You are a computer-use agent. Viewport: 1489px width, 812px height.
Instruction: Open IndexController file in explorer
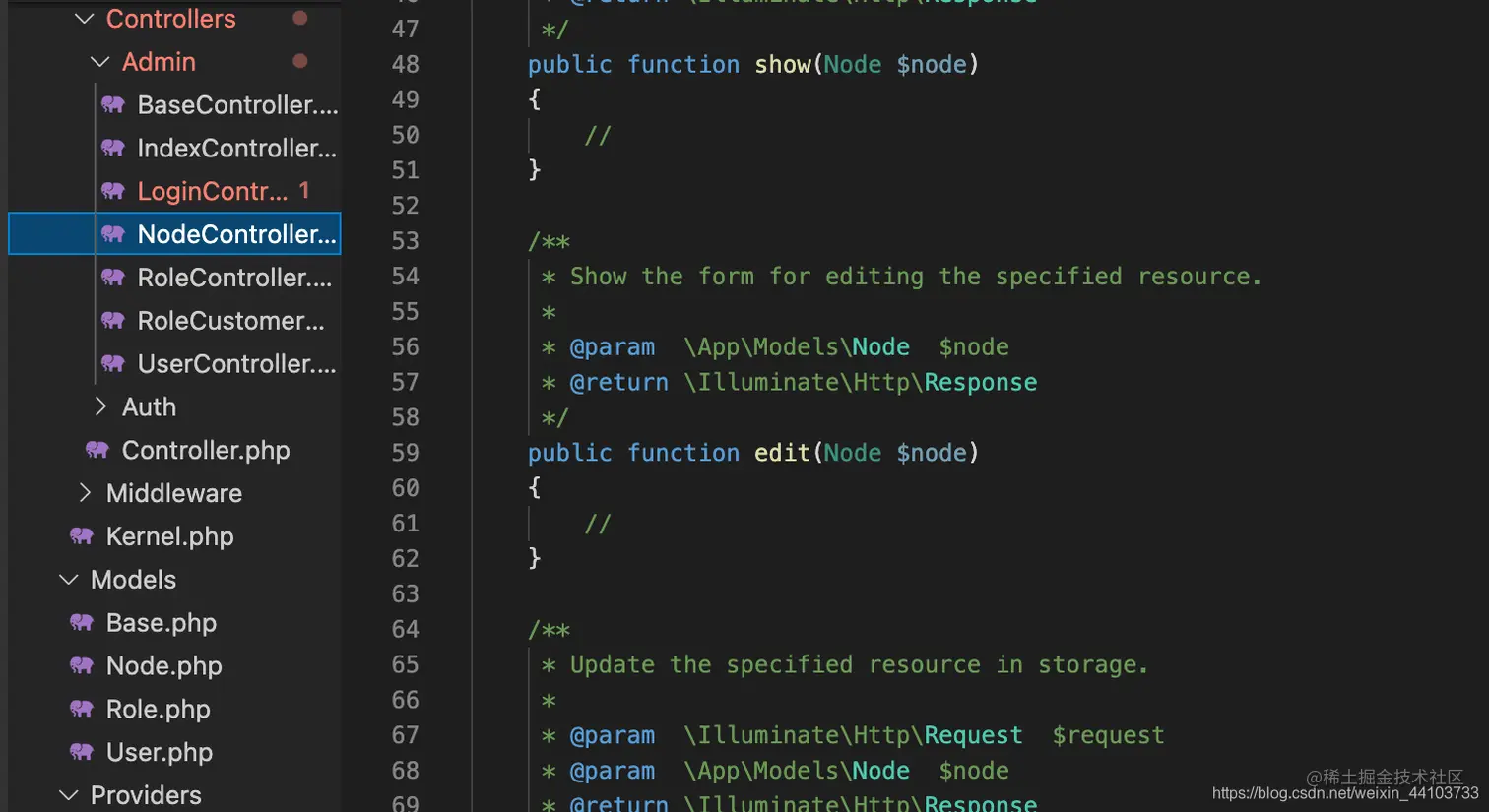236,148
